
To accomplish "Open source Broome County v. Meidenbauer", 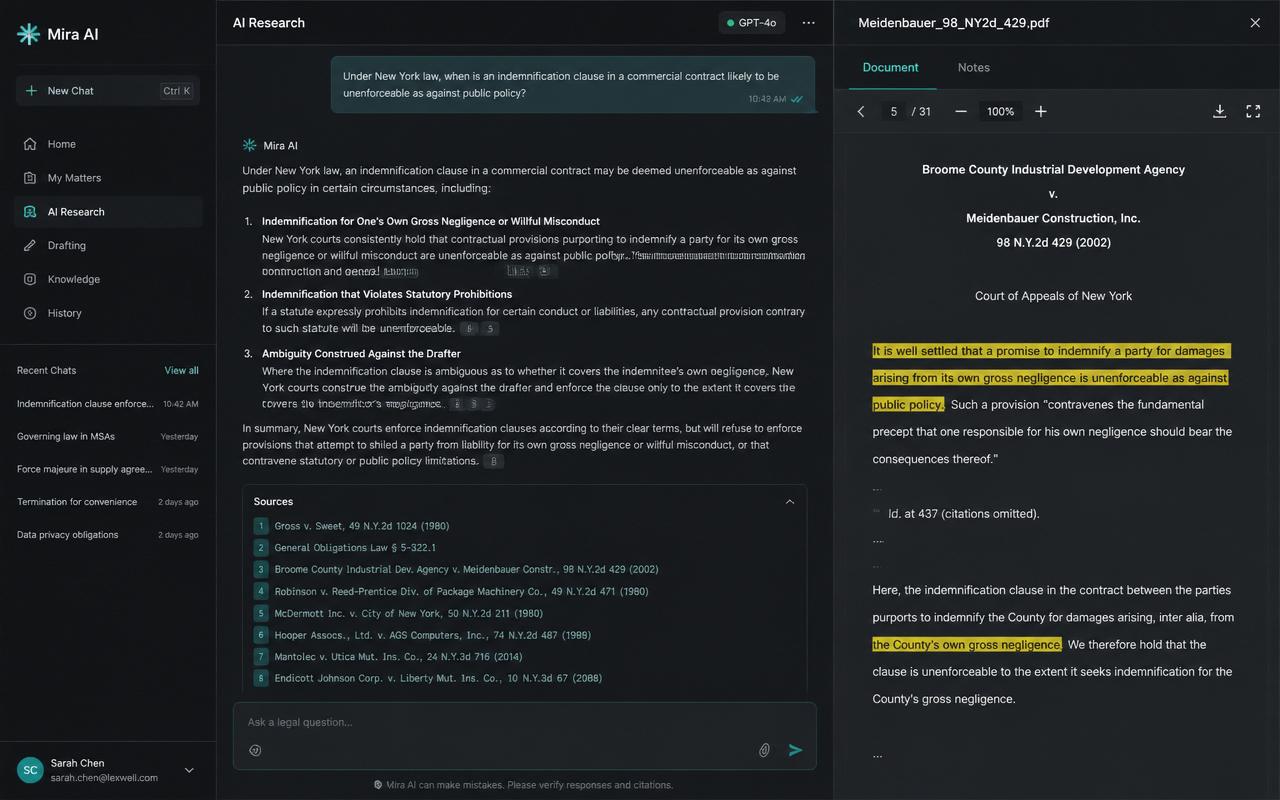I will coord(456,570).
